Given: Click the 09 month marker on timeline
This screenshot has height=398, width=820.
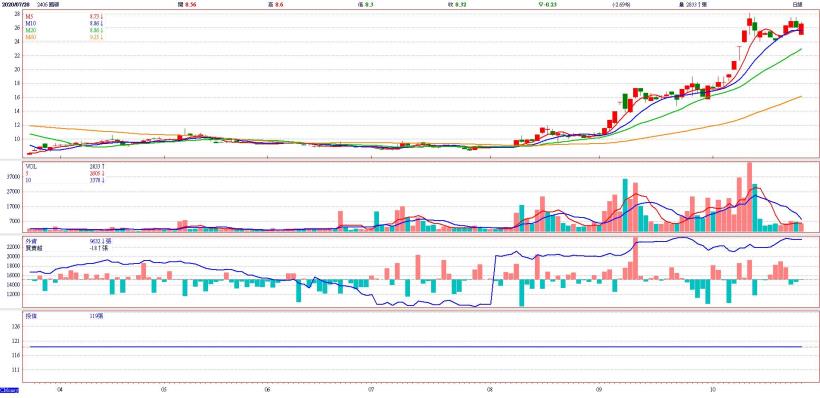Looking at the screenshot, I should coord(598,390).
